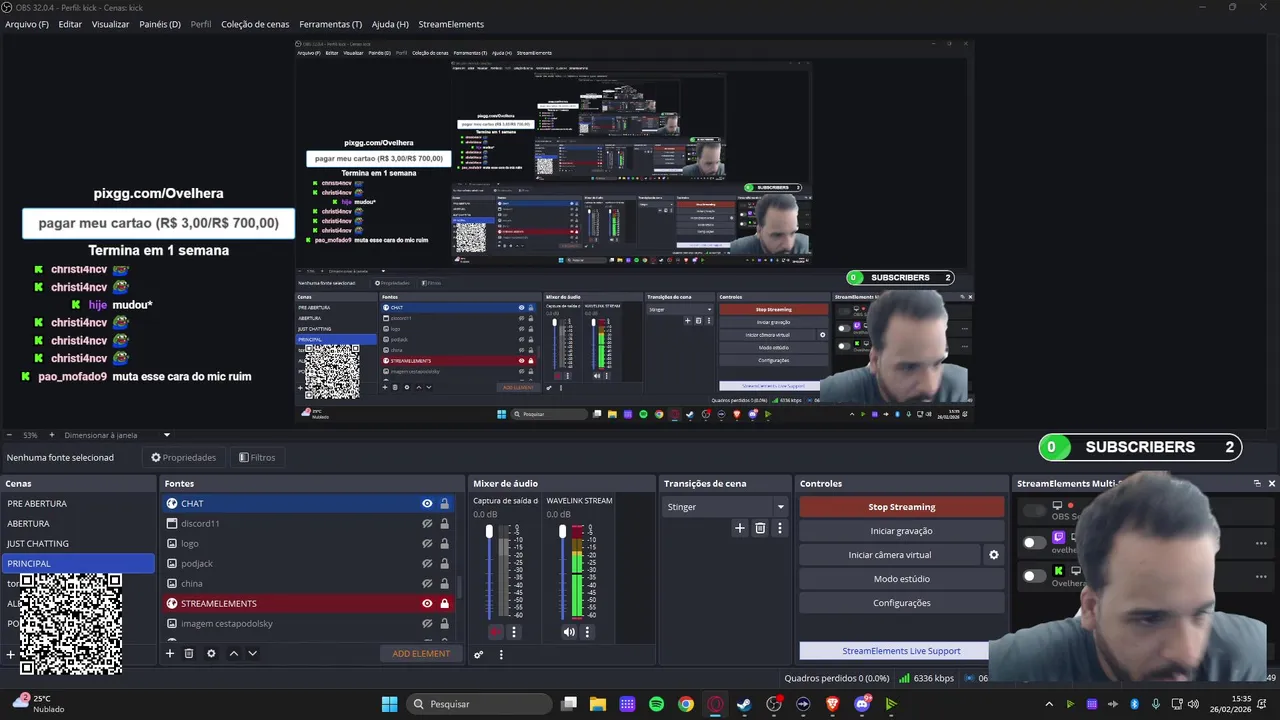Open WAVELINK STREAM channel options menu

coord(587,632)
